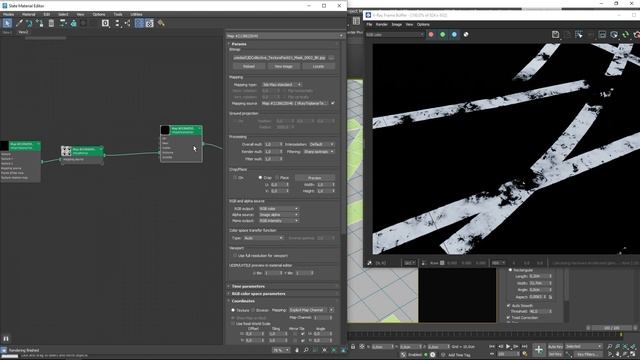Image resolution: width=640 pixels, height=360 pixels.
Task: Click Assign Material to Selection icon
Action: (x=40, y=23)
